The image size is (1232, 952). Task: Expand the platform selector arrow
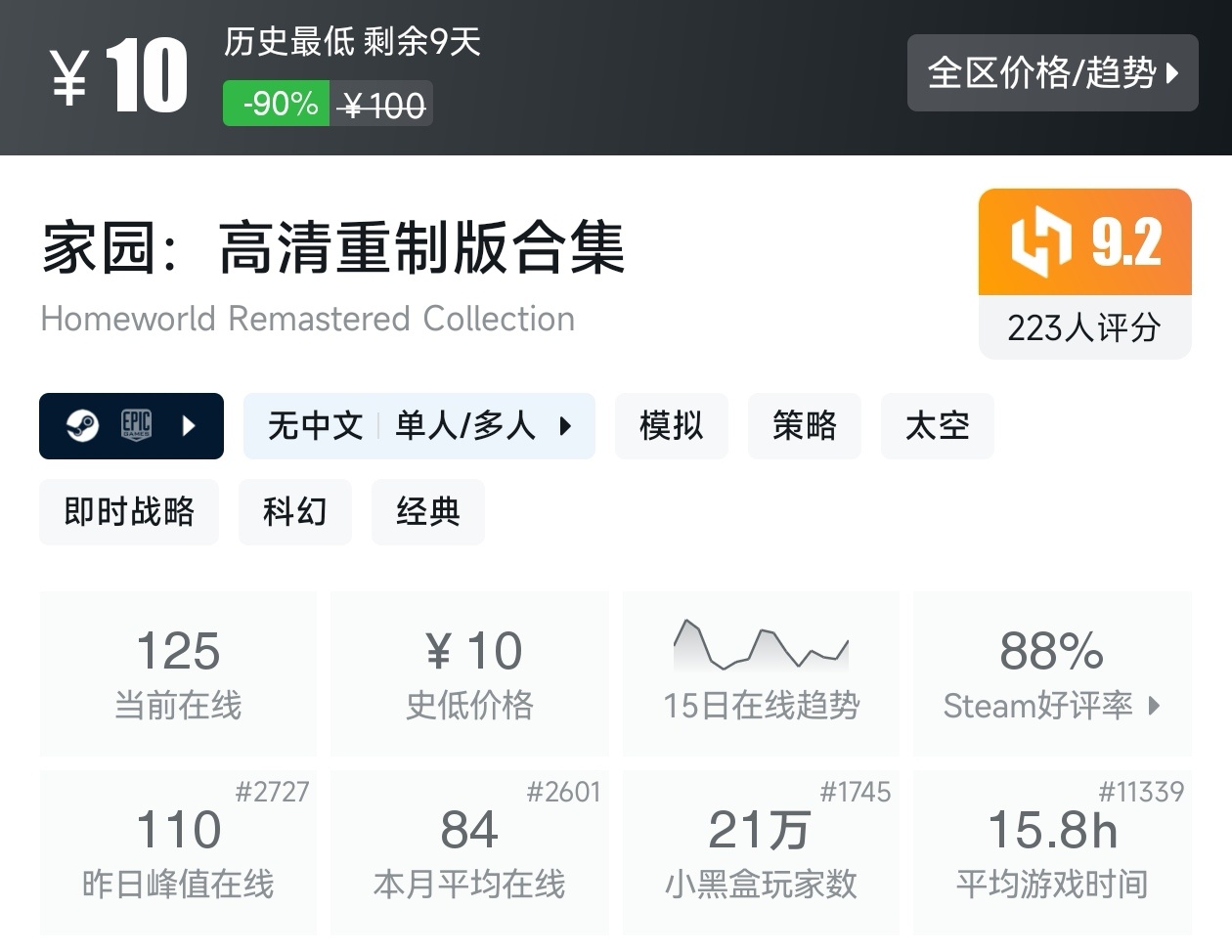(189, 425)
